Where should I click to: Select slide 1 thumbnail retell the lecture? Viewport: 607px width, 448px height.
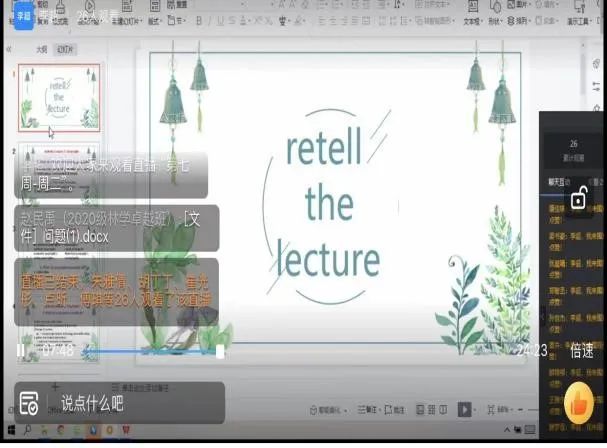[x=59, y=98]
